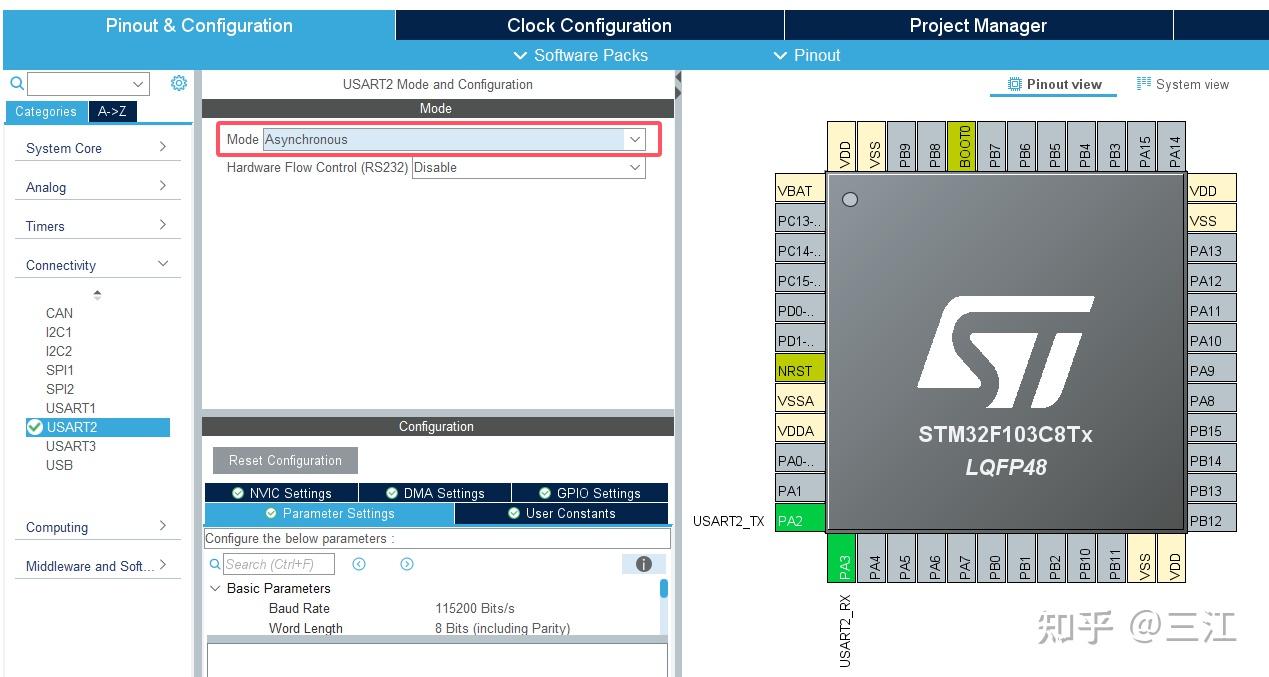The height and width of the screenshot is (677, 1269).
Task: Click the Reset Configuration button
Action: (285, 460)
